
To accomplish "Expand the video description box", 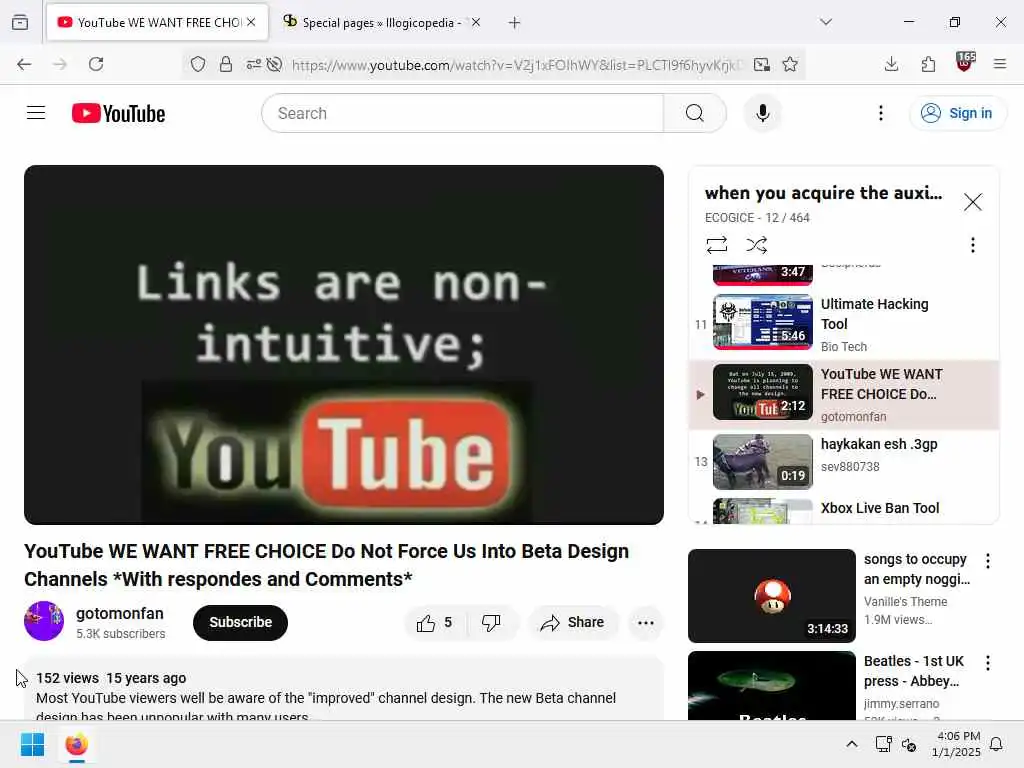I will (x=344, y=689).
